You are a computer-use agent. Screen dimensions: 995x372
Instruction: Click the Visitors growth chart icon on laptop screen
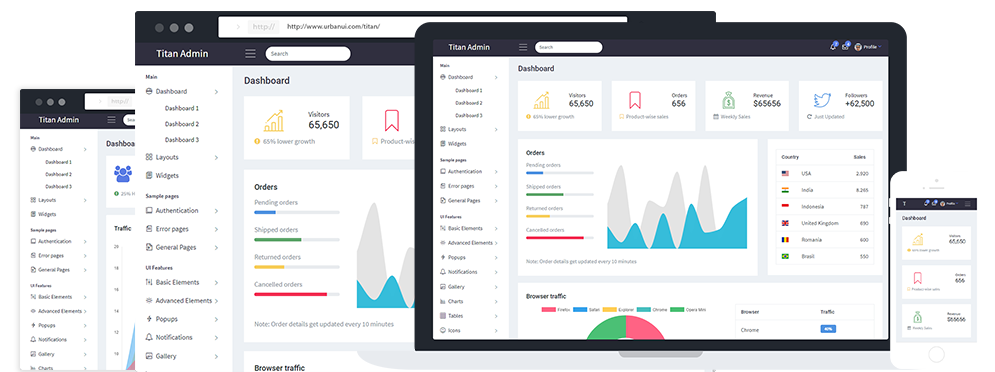point(541,100)
